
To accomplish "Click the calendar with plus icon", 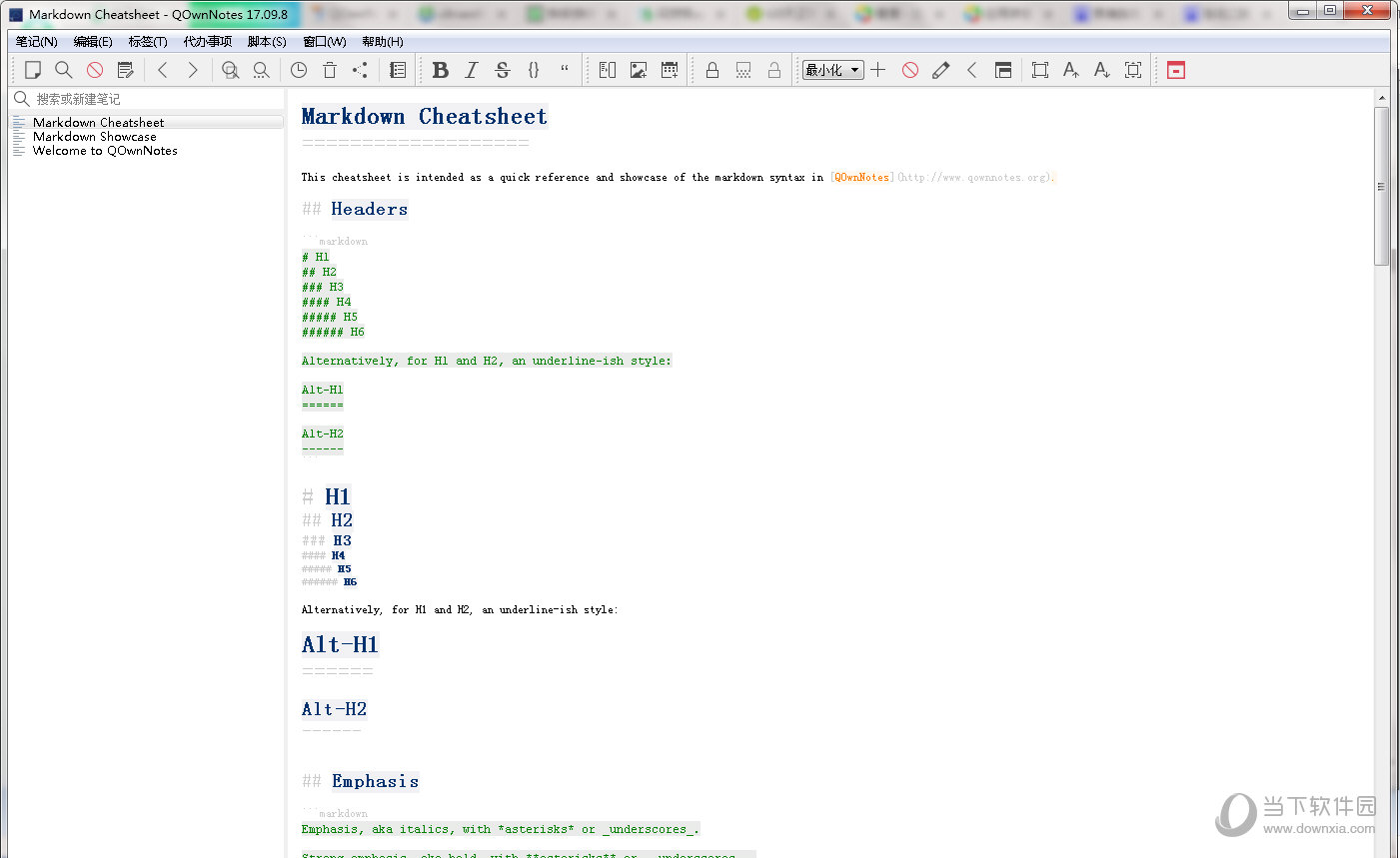I will point(670,70).
